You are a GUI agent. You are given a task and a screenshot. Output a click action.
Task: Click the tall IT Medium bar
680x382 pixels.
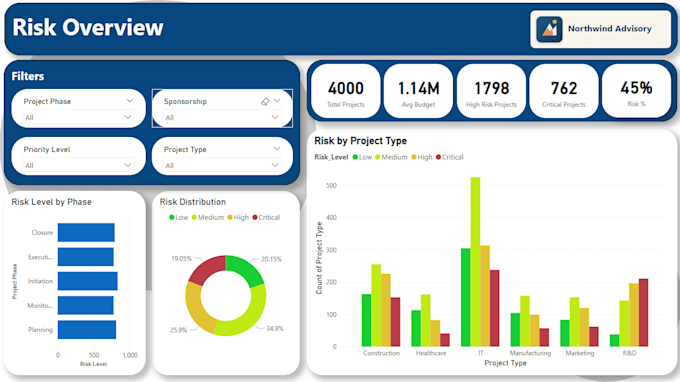pyautogui.click(x=475, y=262)
